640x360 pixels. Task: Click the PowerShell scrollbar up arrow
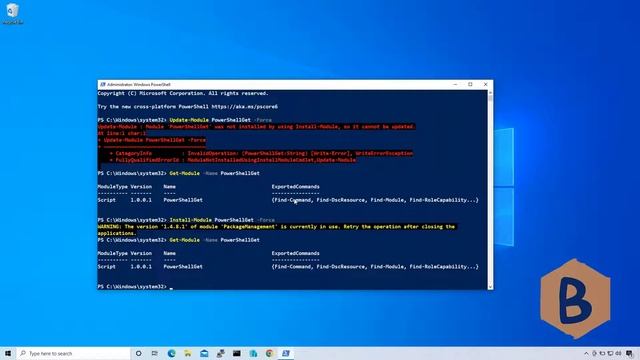coord(490,93)
